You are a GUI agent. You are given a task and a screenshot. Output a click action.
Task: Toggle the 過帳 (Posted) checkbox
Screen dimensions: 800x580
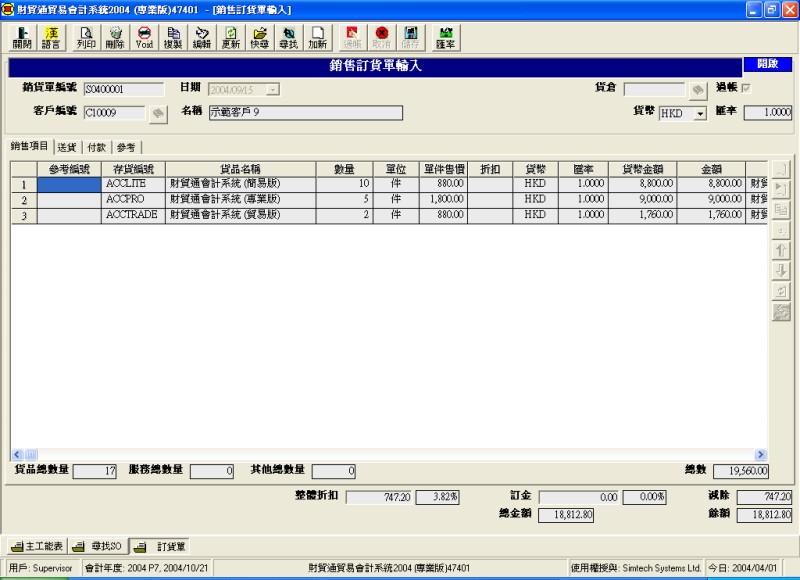click(x=745, y=89)
